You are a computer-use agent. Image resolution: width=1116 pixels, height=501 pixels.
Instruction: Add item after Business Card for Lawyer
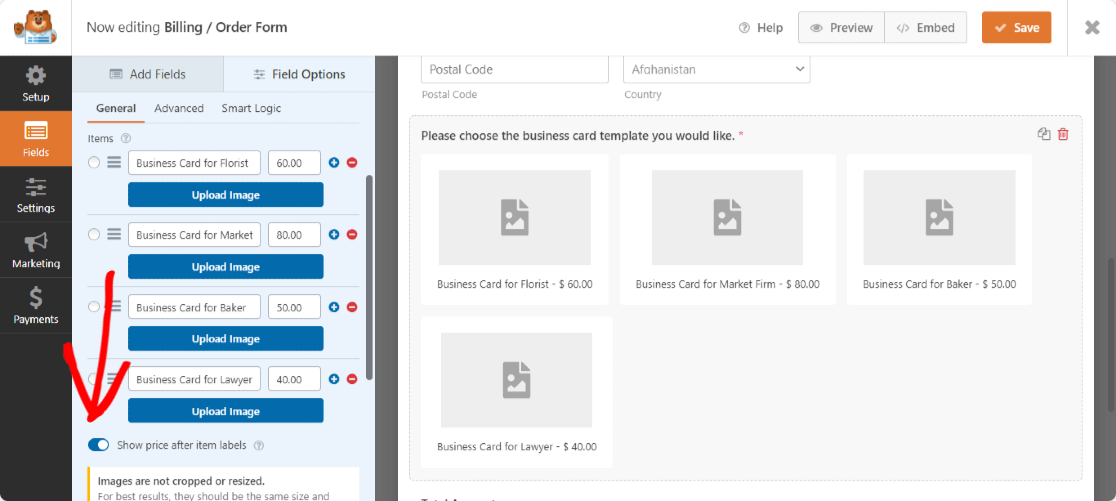[334, 379]
